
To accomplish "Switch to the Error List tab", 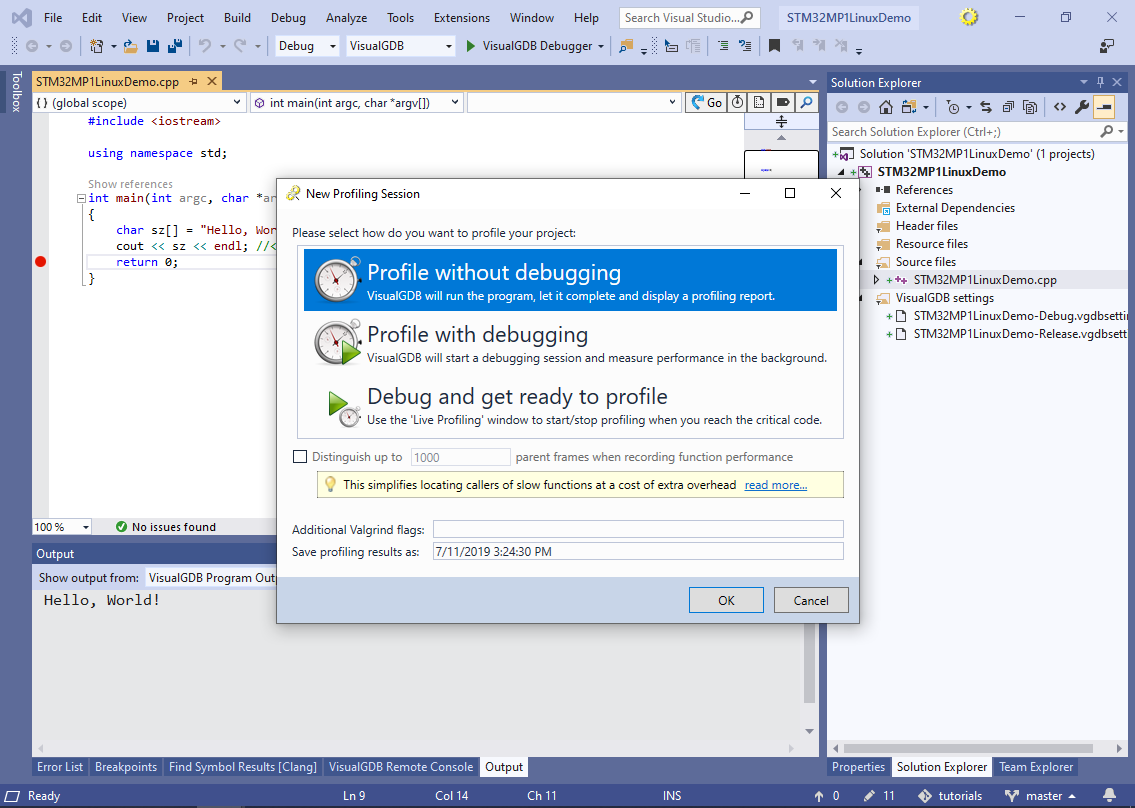I will coord(60,767).
